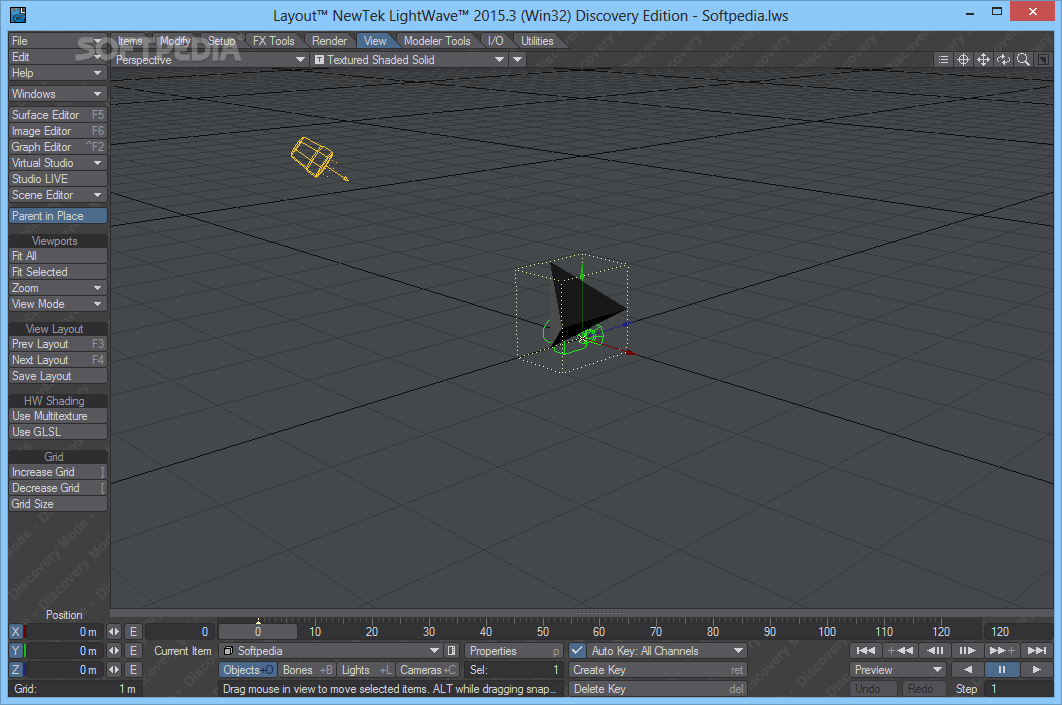Viewport: 1062px width, 705px height.
Task: Click the Y position arrows icon
Action: pyautogui.click(x=114, y=650)
